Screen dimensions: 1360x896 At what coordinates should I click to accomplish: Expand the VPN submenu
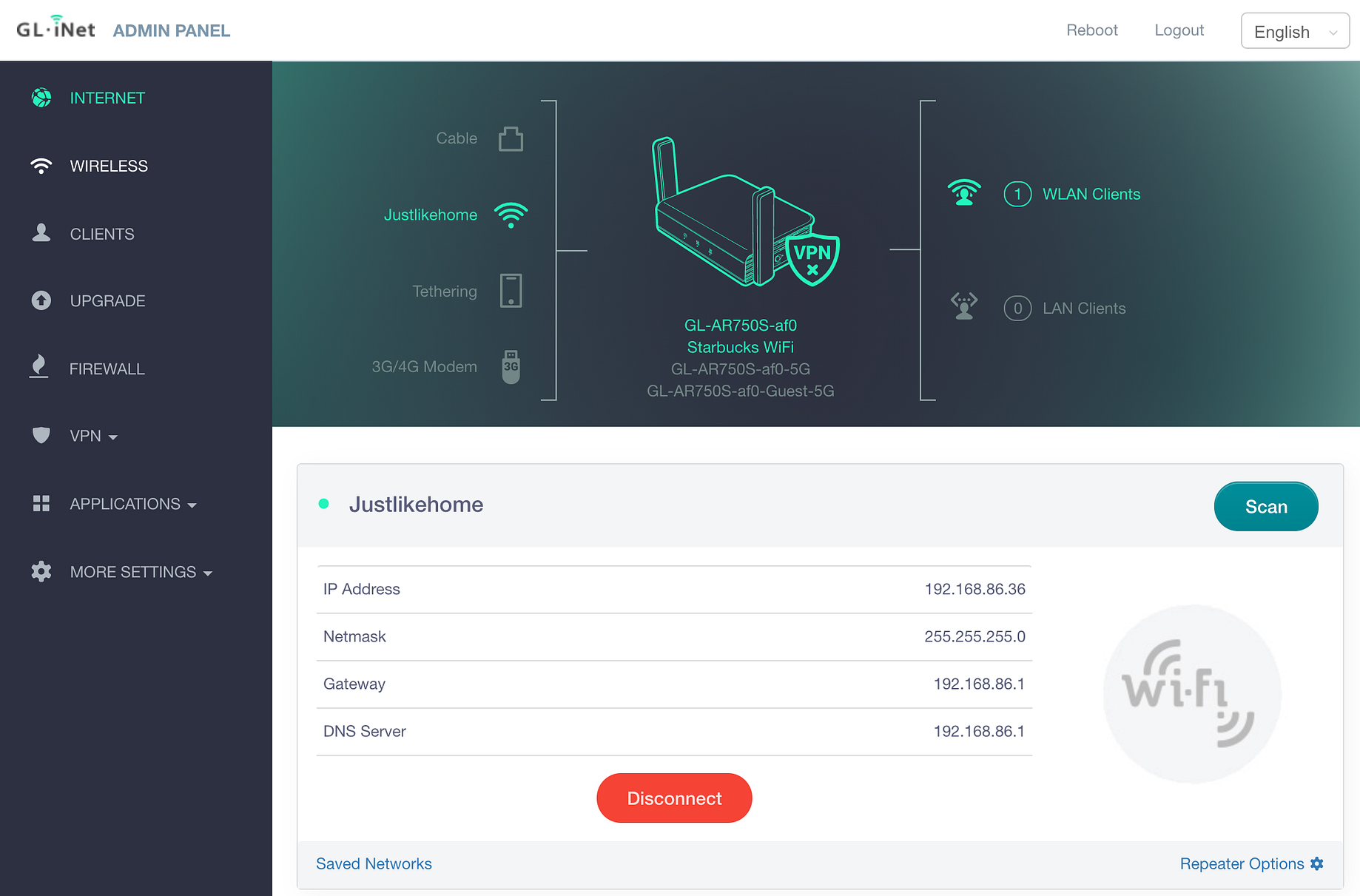point(94,436)
